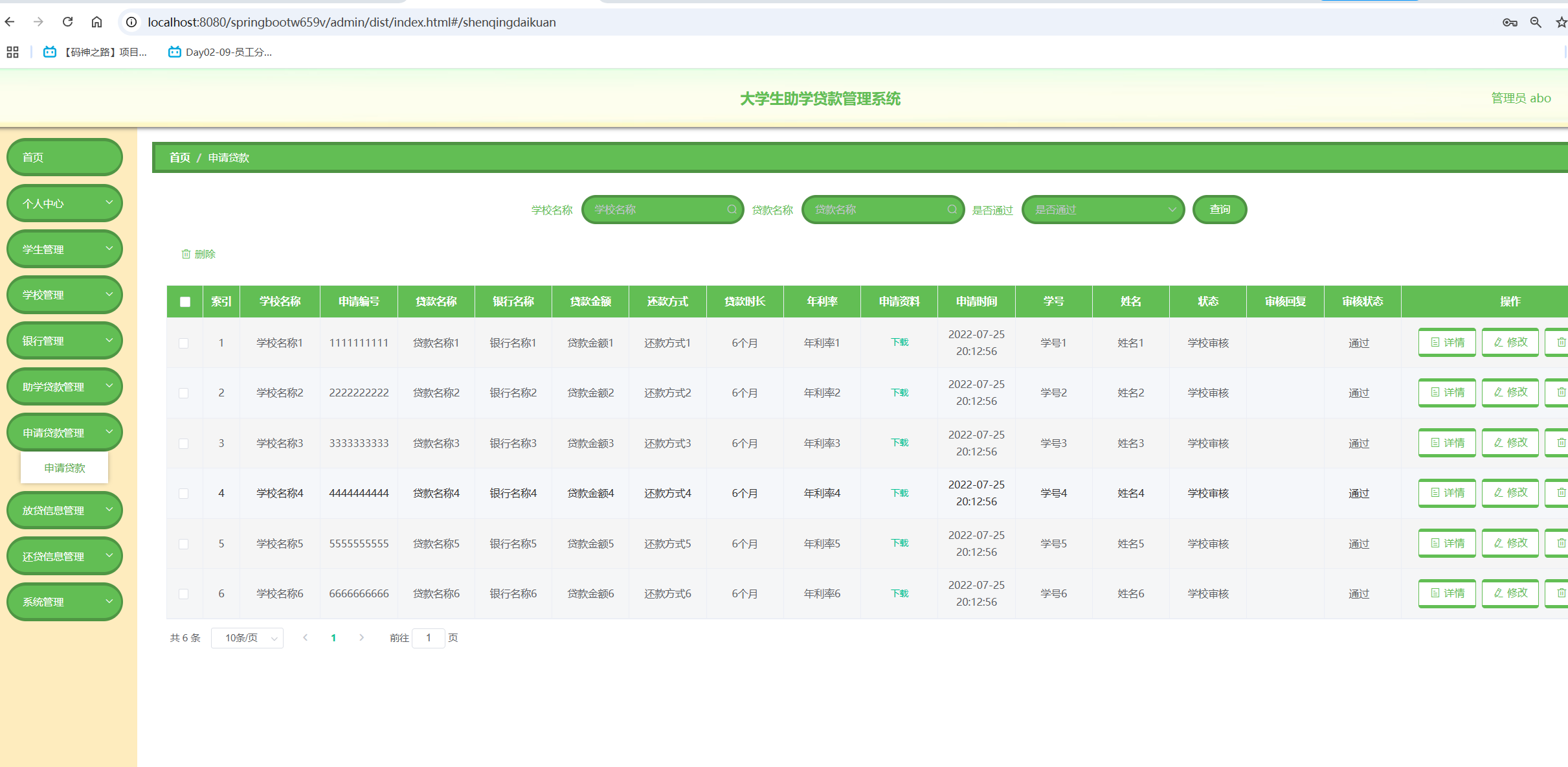Click the 查询 search button
The width and height of the screenshot is (1568, 767).
pyautogui.click(x=1220, y=209)
